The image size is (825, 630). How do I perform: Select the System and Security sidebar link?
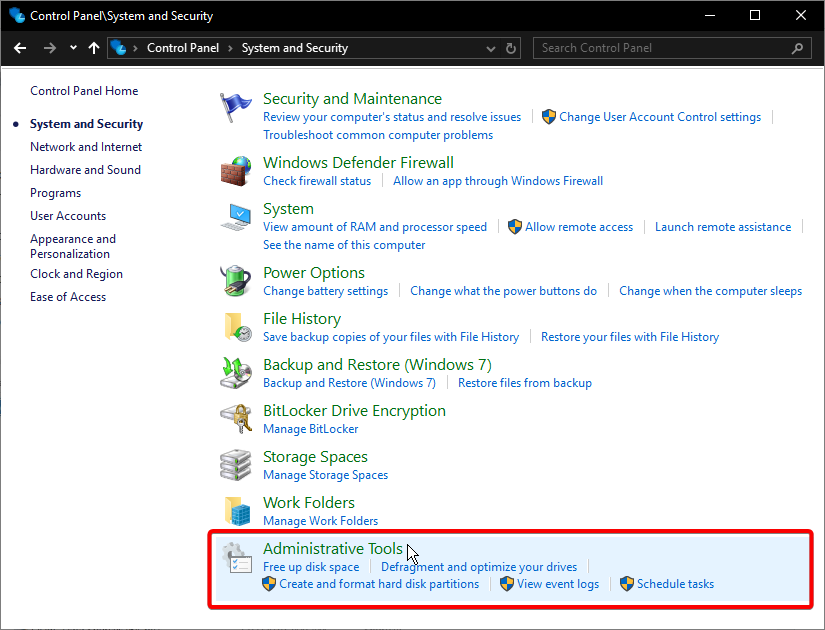86,124
